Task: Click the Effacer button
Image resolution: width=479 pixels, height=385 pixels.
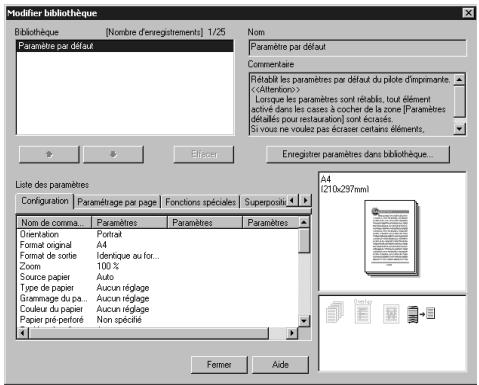Action: point(204,154)
